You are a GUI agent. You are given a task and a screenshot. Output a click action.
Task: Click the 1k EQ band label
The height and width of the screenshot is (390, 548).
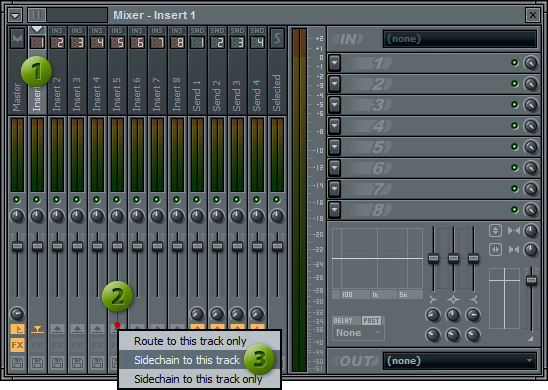(x=375, y=295)
